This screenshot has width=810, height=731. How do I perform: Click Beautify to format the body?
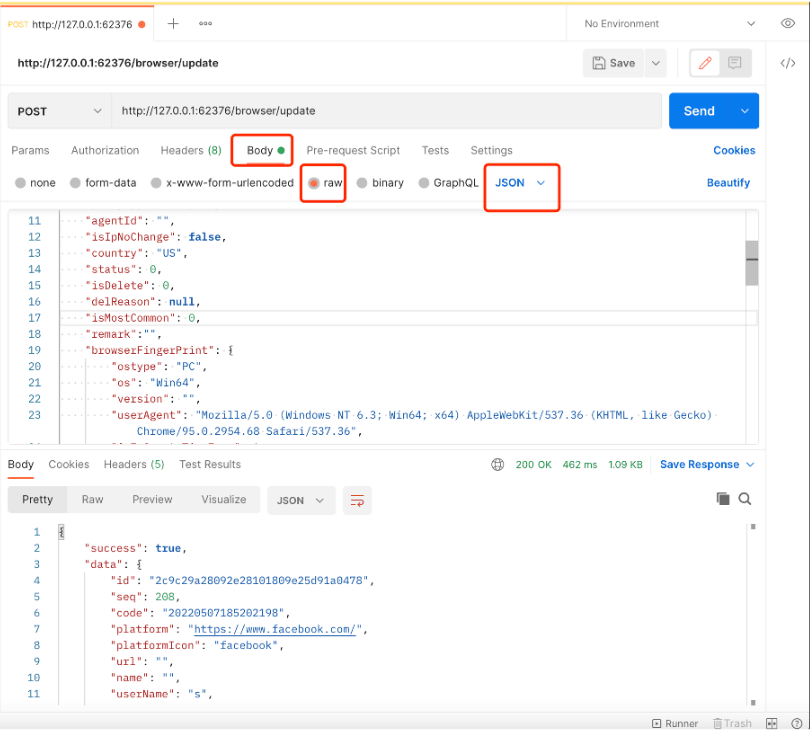pos(728,183)
